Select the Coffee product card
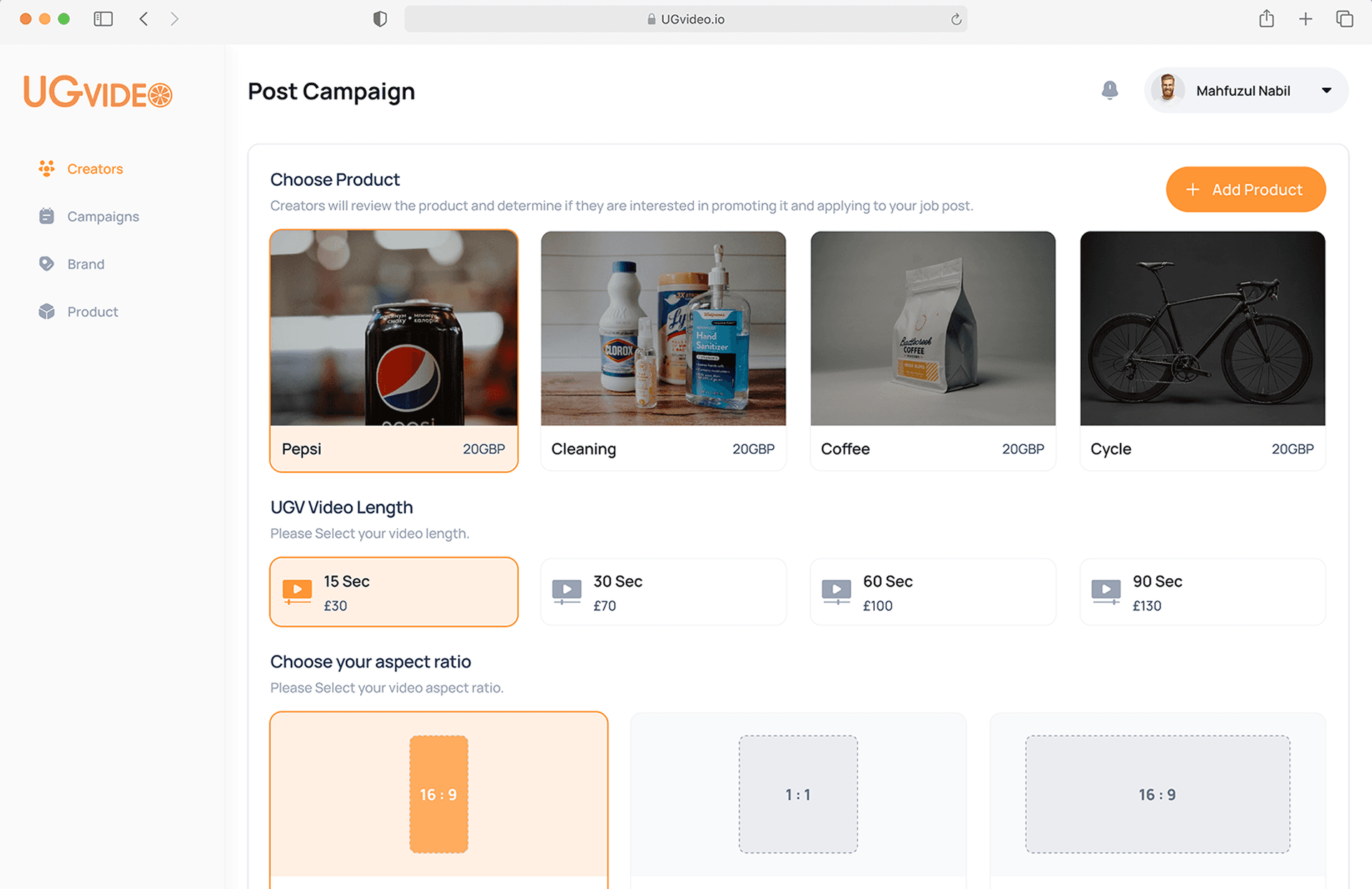1372x889 pixels. 932,350
